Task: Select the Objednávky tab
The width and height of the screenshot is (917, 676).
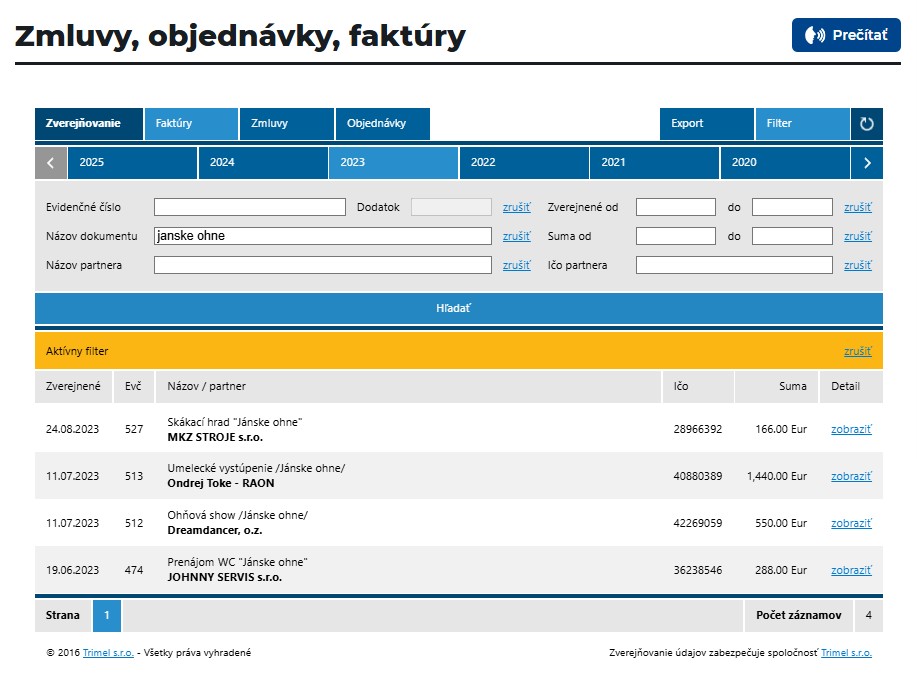Action: pos(381,124)
